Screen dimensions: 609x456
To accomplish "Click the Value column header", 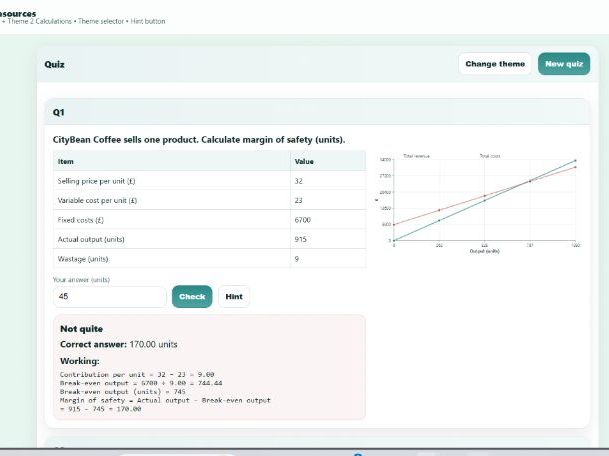I will point(304,161).
